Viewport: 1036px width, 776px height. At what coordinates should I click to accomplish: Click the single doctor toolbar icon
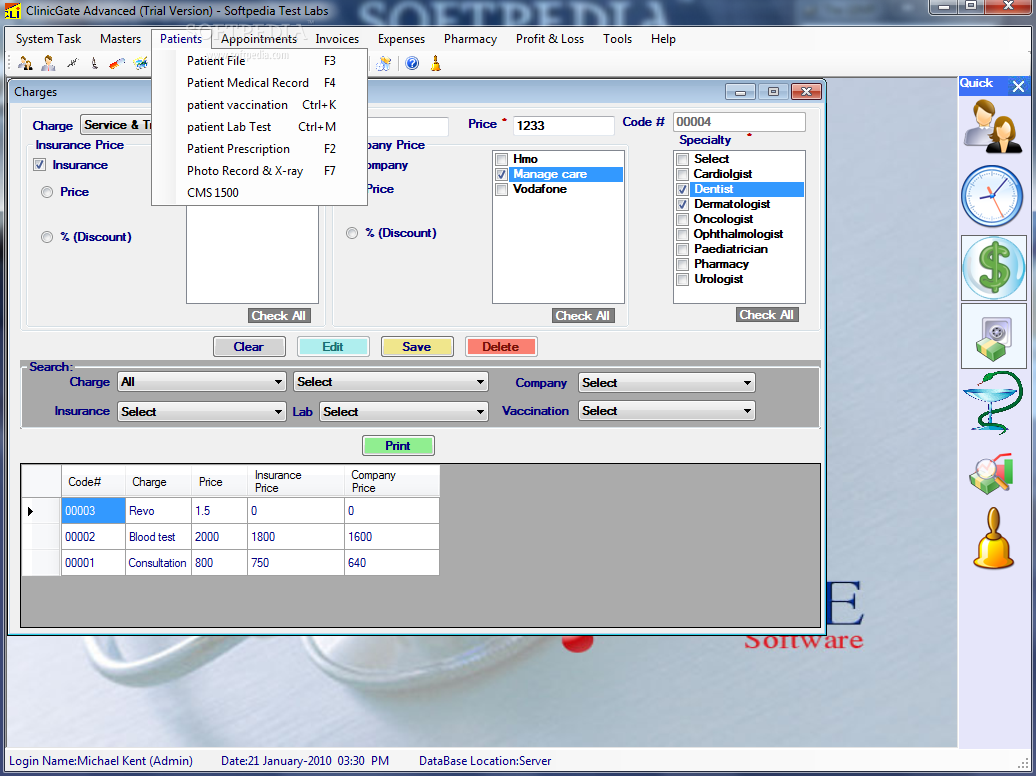[48, 63]
